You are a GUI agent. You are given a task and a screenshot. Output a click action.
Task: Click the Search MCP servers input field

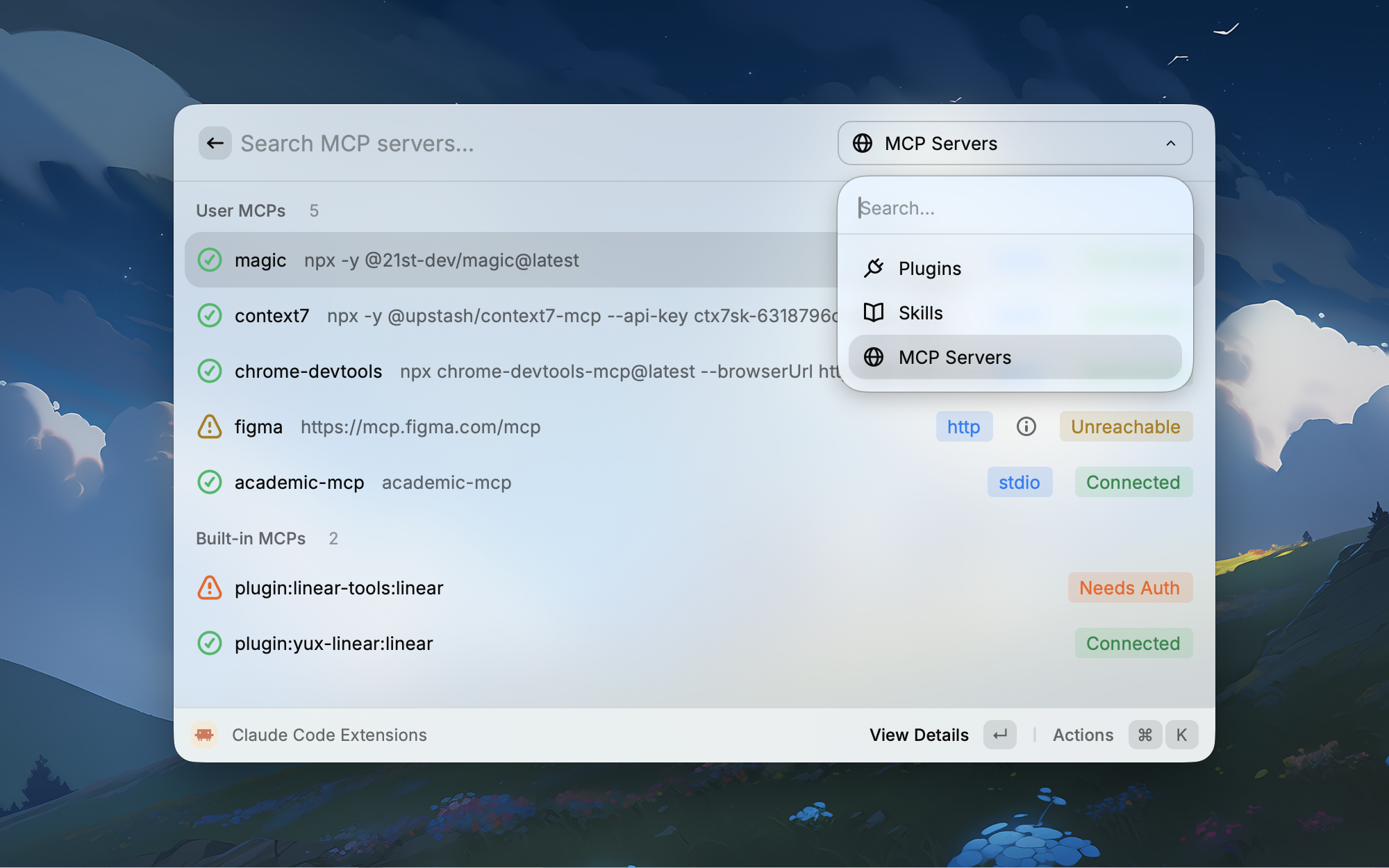[417, 143]
